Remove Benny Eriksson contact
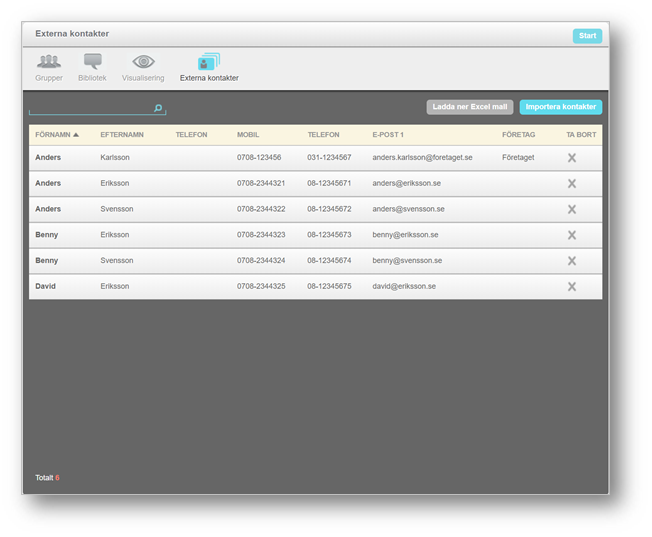652x537 pixels. coord(572,235)
